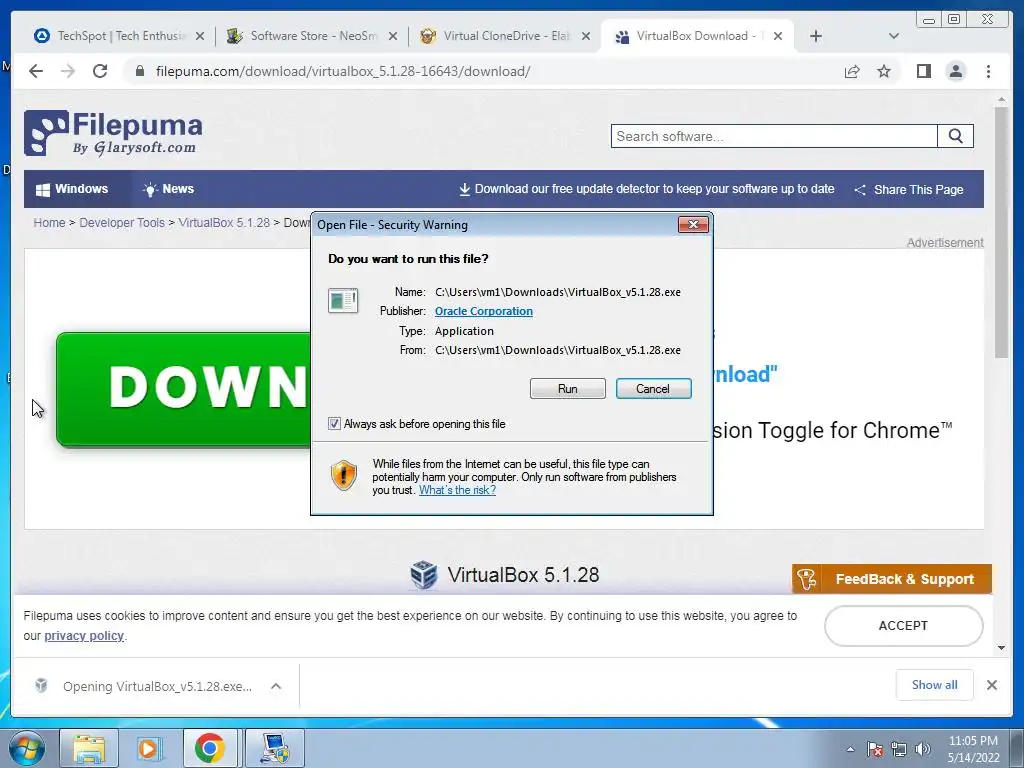The image size is (1024, 768).
Task: Click the Action Center flag icon
Action: tap(875, 749)
